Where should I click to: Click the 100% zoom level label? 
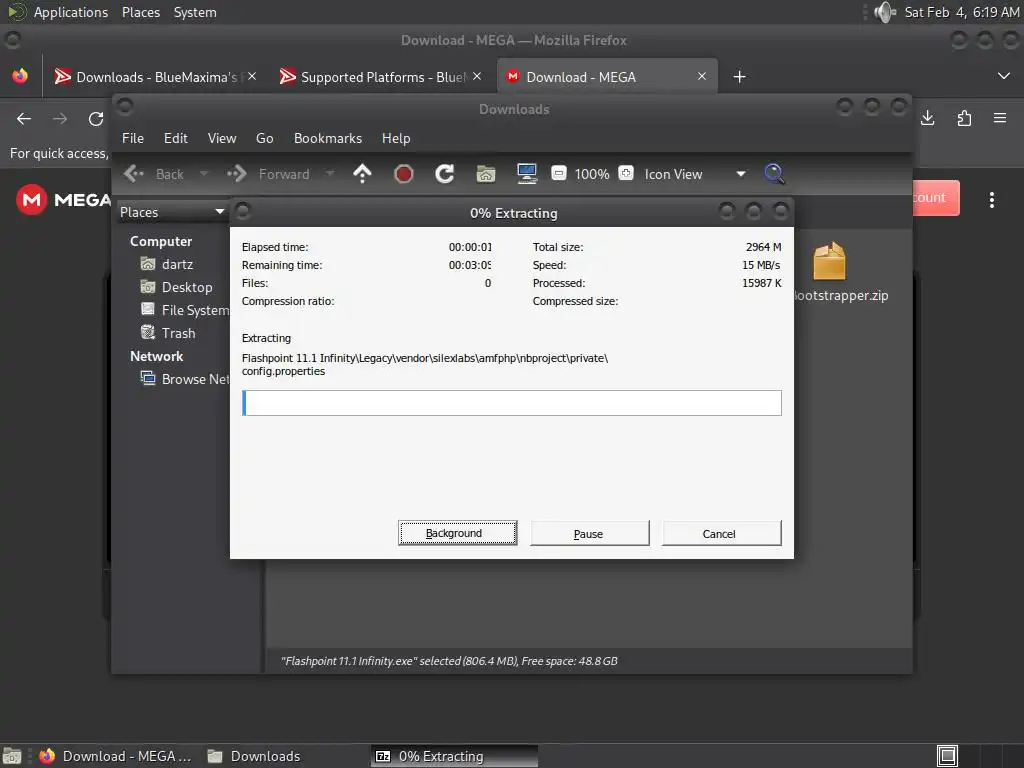pyautogui.click(x=592, y=174)
